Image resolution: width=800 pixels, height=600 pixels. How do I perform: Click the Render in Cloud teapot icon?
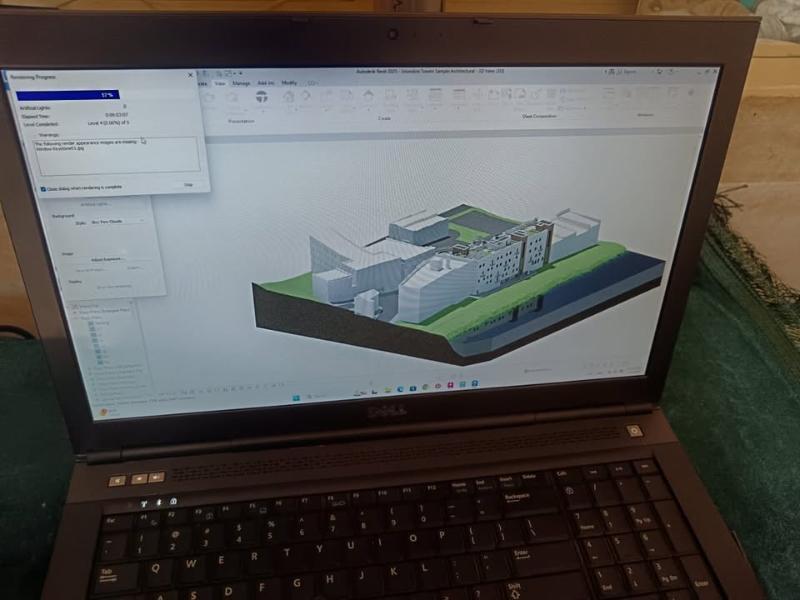coord(262,97)
